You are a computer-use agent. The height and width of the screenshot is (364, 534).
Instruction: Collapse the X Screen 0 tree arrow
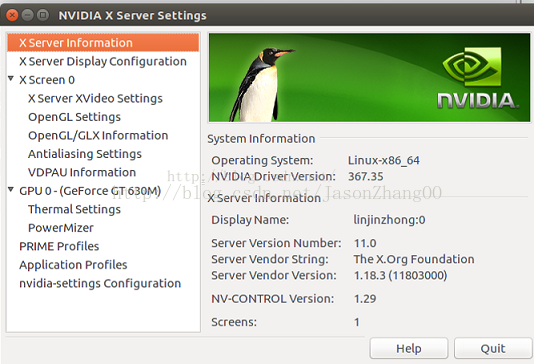point(11,79)
